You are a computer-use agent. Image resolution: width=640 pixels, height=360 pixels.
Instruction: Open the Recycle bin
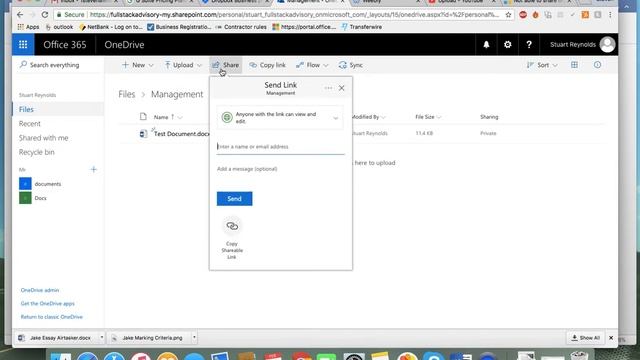[36, 152]
